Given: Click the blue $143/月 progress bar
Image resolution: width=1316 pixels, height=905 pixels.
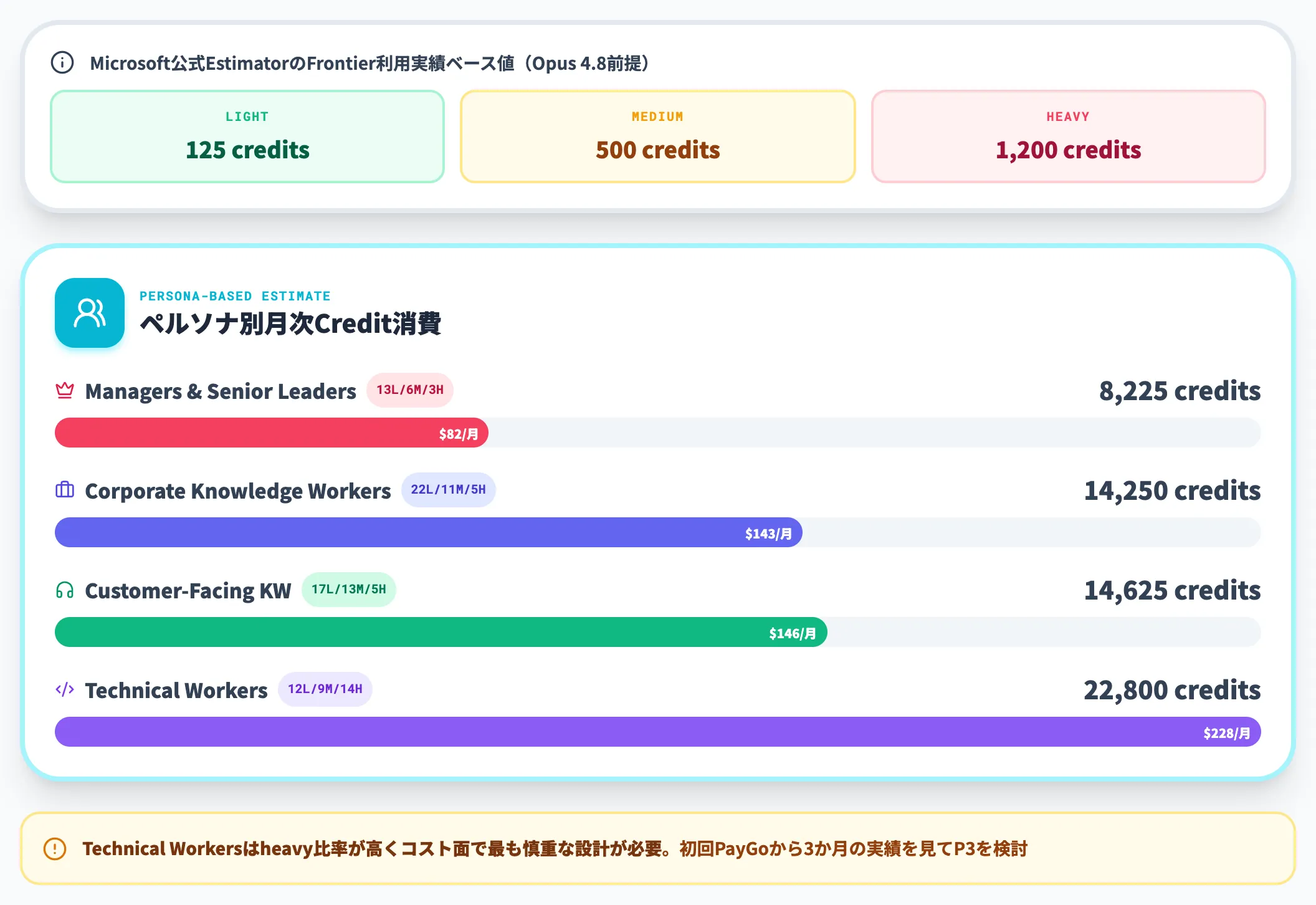Looking at the screenshot, I should click(429, 532).
